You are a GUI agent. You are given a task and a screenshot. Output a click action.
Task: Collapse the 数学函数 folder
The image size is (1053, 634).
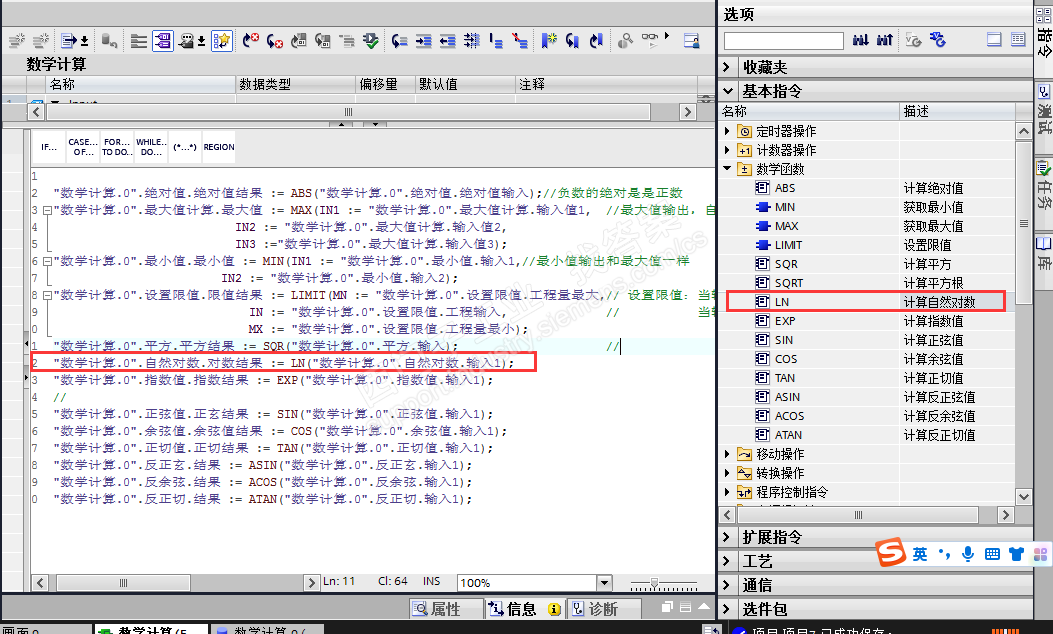coord(727,169)
